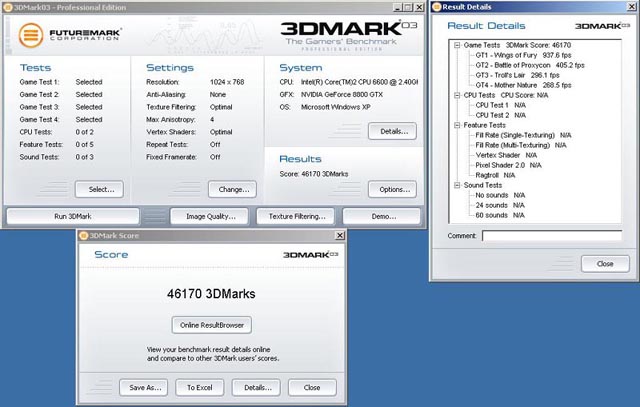Select No sounds tree row
The image size is (640, 407).
pos(500,195)
